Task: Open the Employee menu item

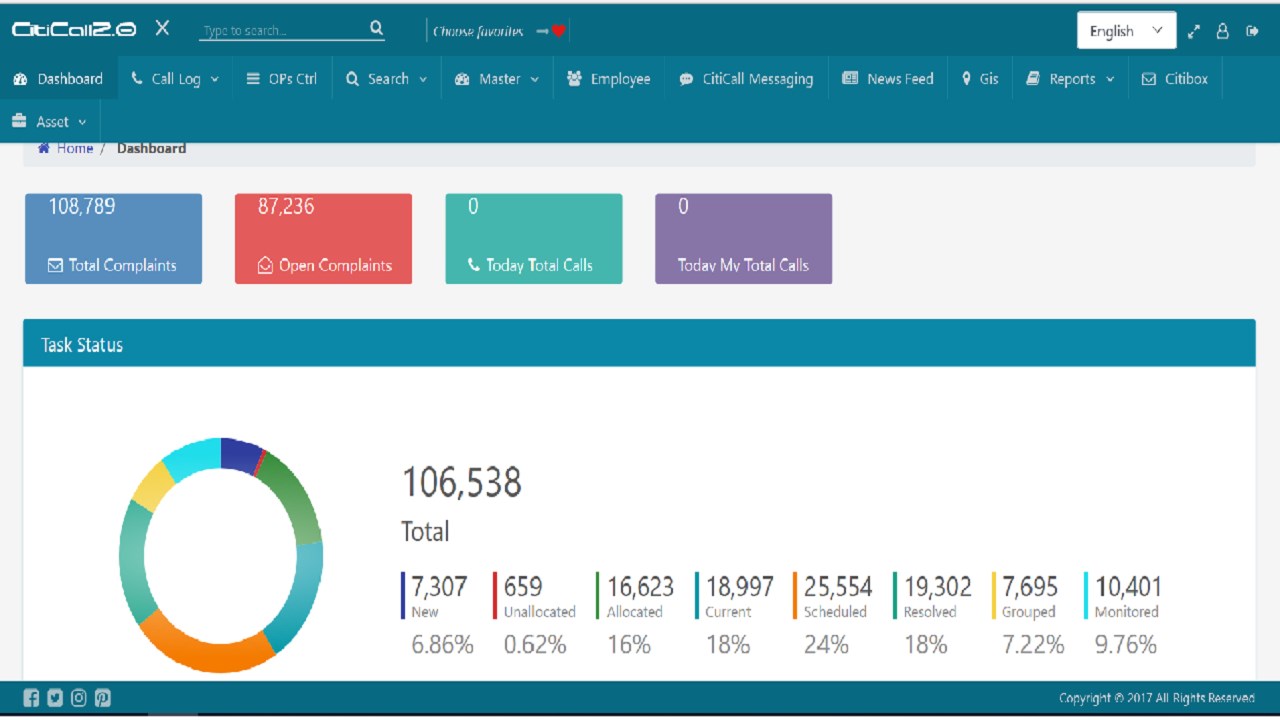Action: [x=609, y=79]
